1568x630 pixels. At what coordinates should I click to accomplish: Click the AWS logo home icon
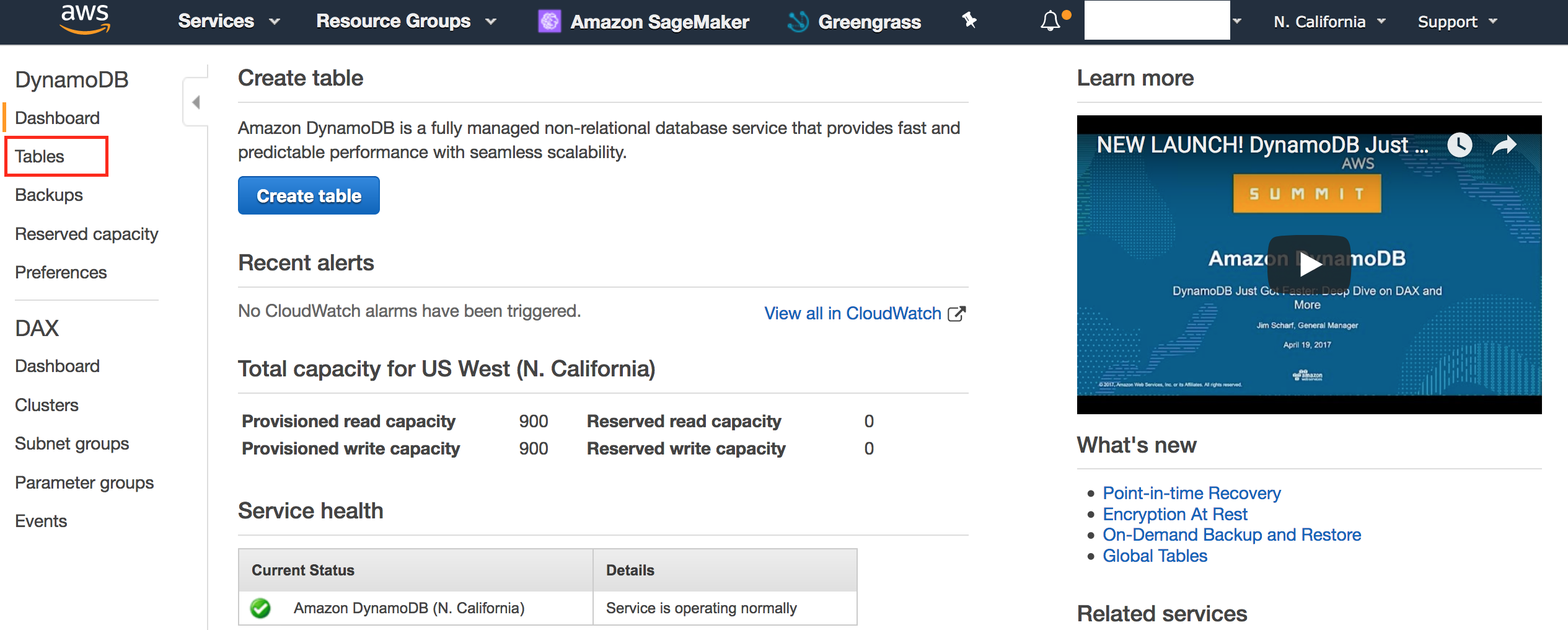point(85,20)
